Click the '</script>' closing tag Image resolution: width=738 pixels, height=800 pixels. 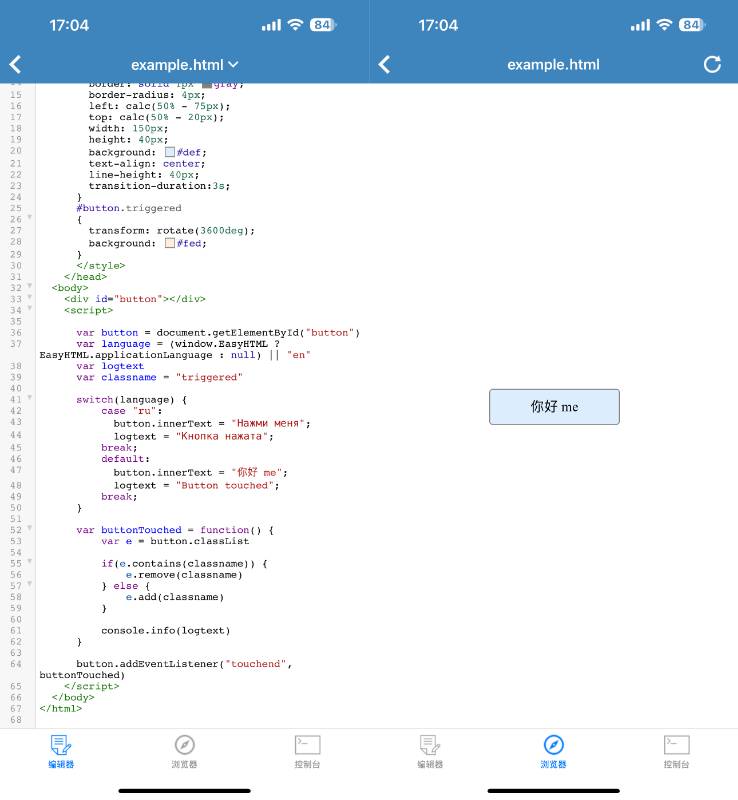tap(91, 686)
